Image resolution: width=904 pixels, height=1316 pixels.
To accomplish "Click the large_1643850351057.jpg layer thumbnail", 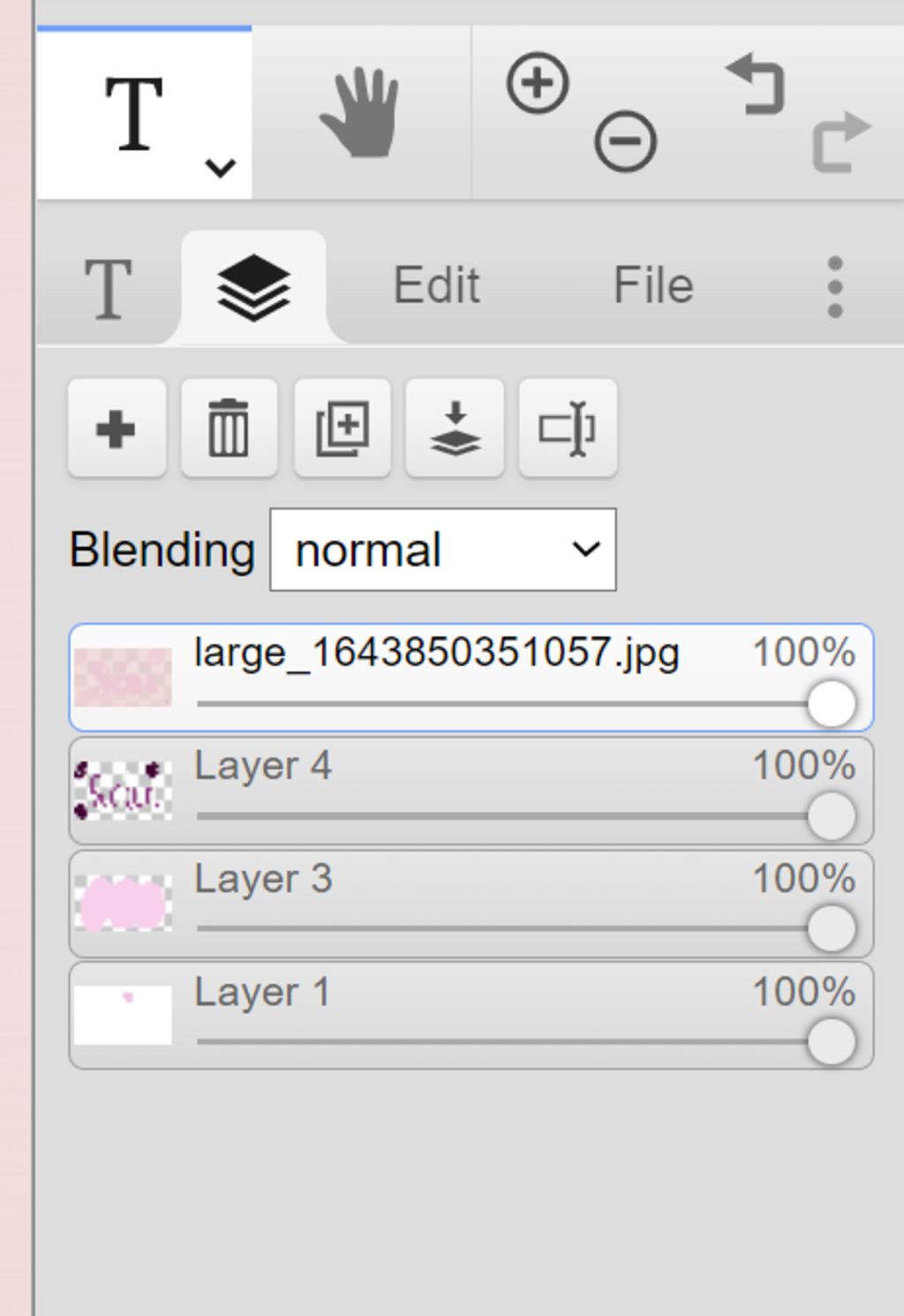I will [x=123, y=677].
